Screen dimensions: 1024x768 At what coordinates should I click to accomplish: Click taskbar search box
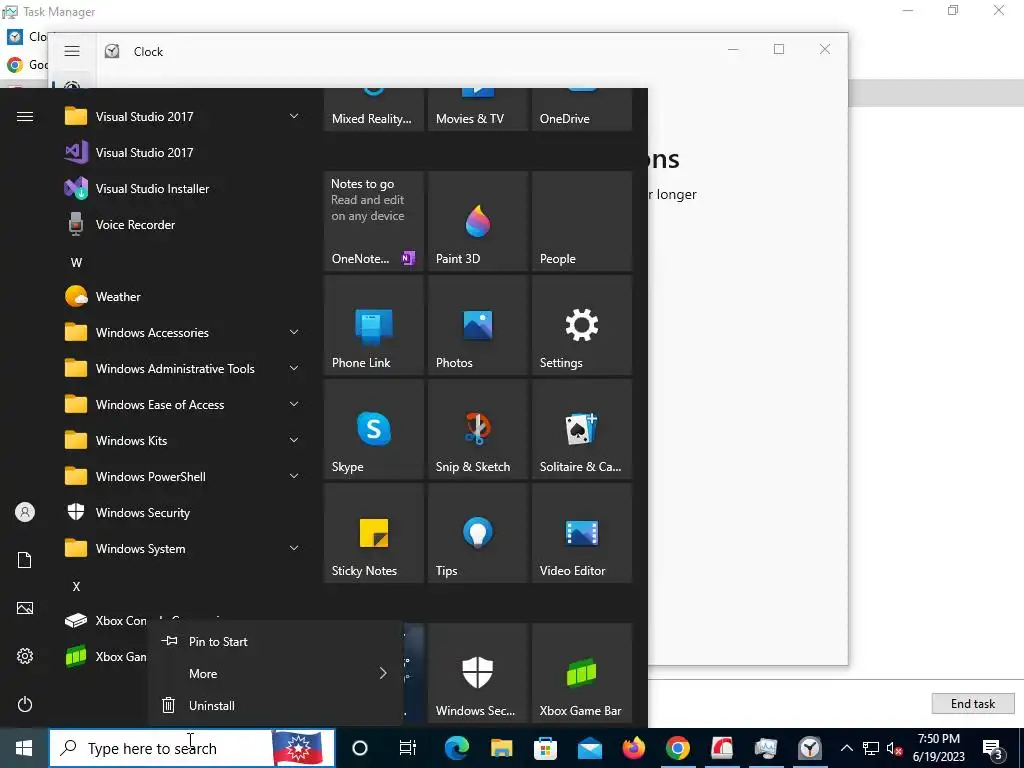(x=192, y=748)
